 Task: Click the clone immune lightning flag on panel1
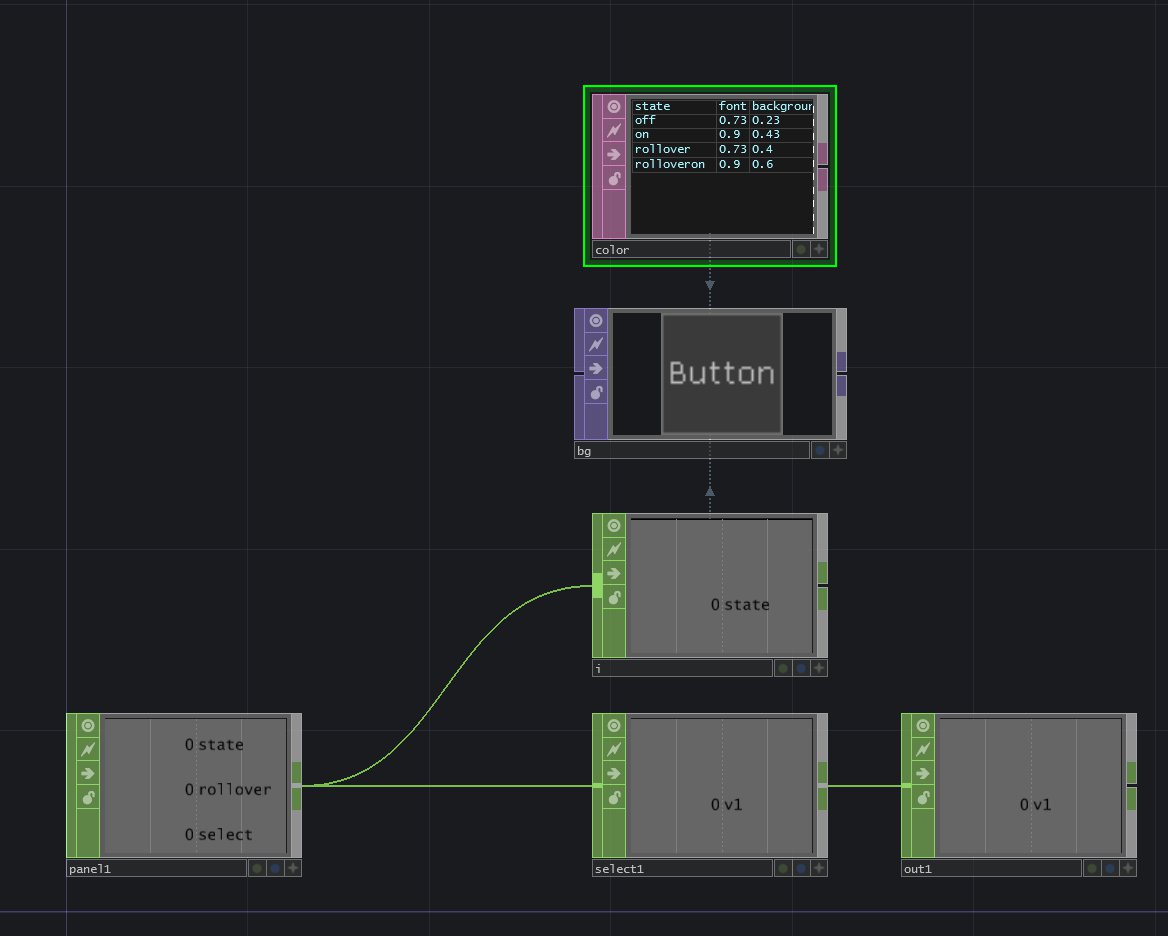click(88, 749)
